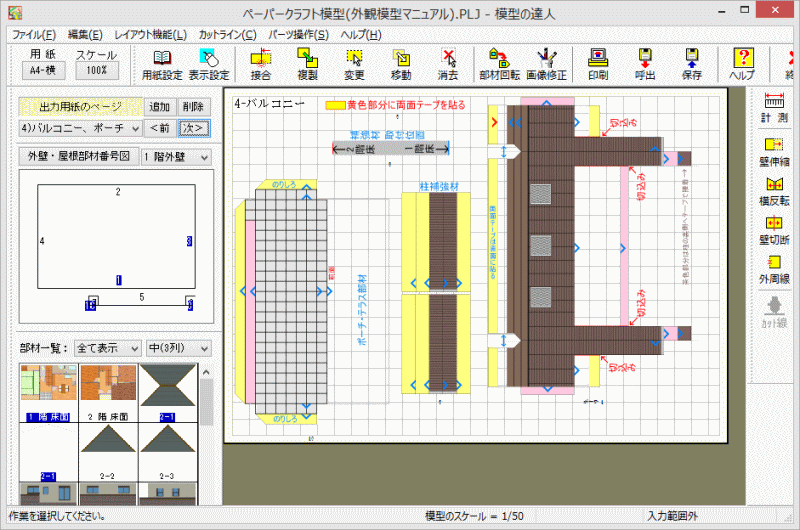The image size is (800, 530).
Task: Select the 複製 duplicate tool
Action: [x=308, y=64]
